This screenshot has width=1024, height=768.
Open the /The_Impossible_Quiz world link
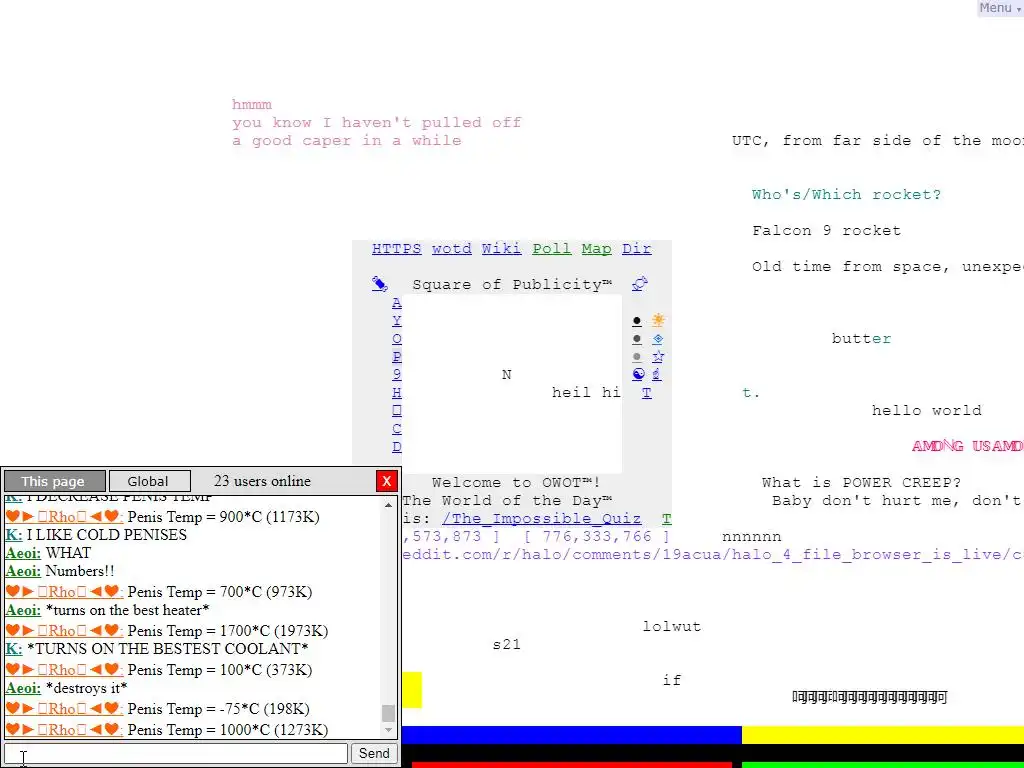click(541, 519)
